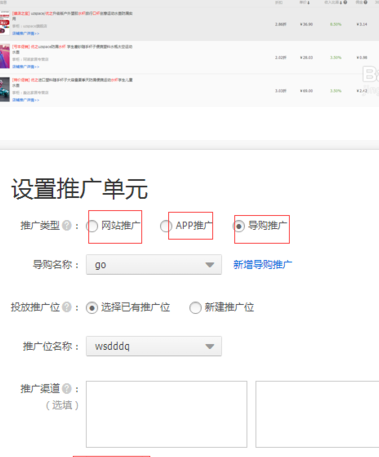Click the left 推广渠道 text box

coord(167,414)
